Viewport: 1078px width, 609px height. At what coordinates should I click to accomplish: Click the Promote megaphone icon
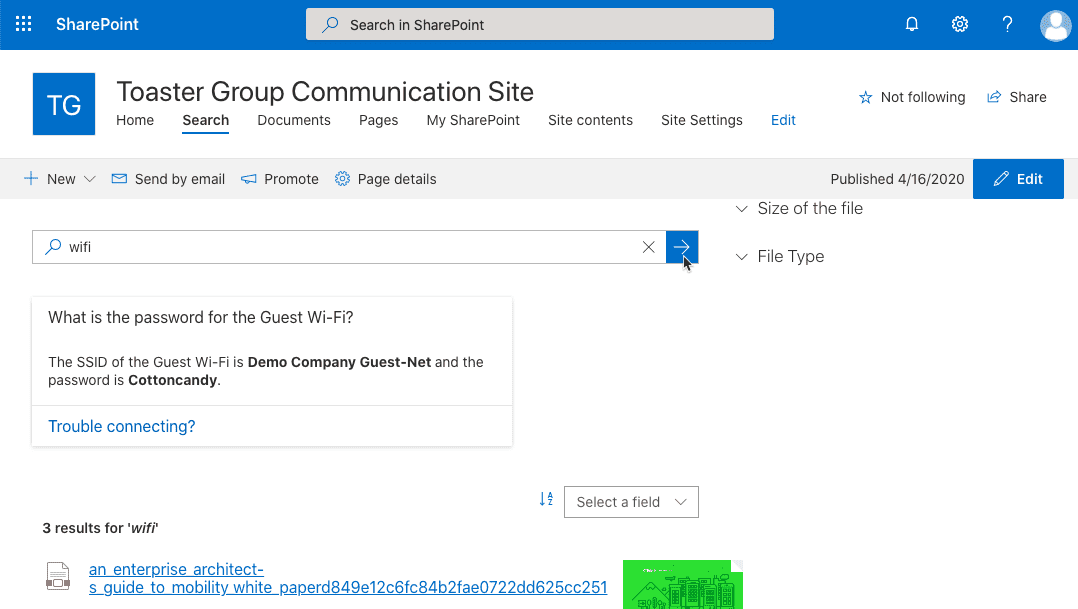click(249, 179)
